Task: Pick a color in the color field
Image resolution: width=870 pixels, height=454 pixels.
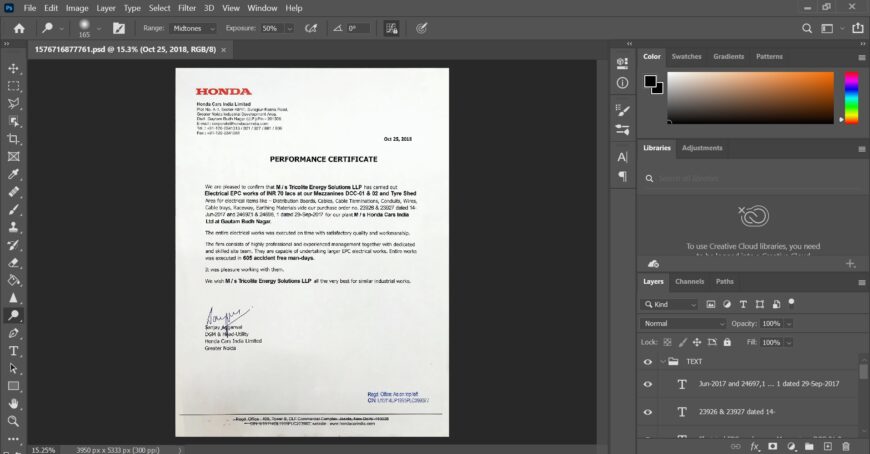Action: (x=750, y=98)
